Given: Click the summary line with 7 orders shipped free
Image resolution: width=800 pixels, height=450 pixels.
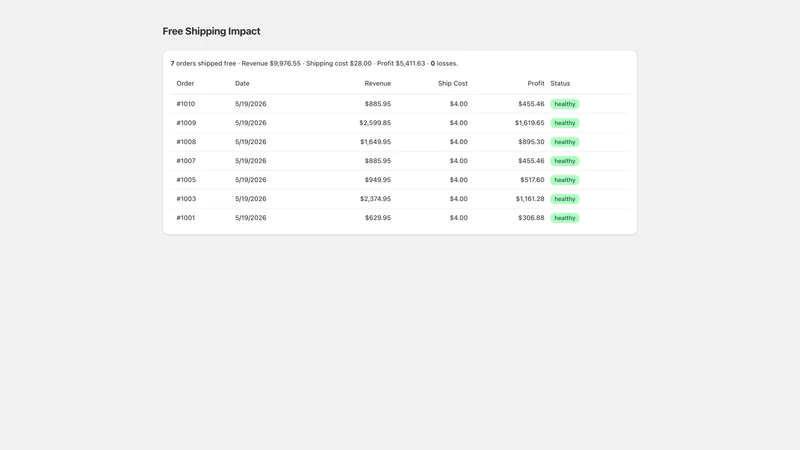Looking at the screenshot, I should [x=314, y=63].
